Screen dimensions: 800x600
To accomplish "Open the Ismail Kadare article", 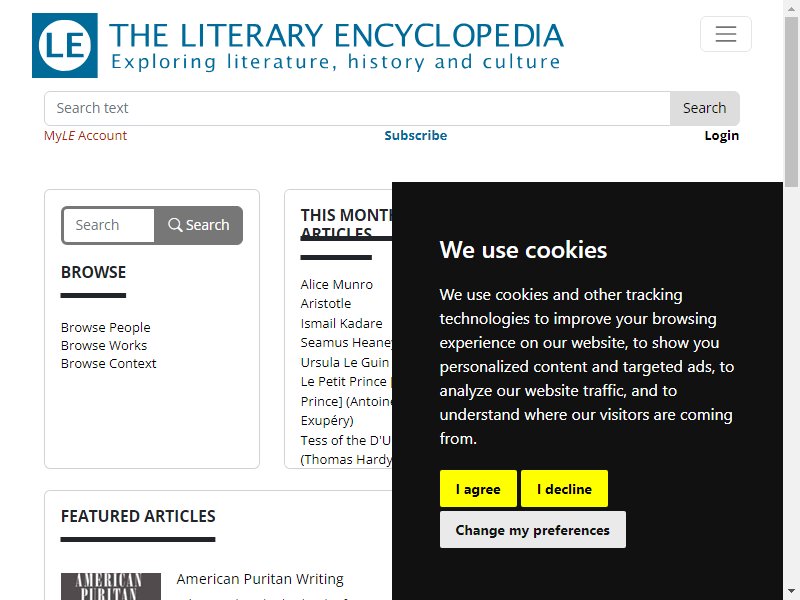I will click(x=341, y=323).
